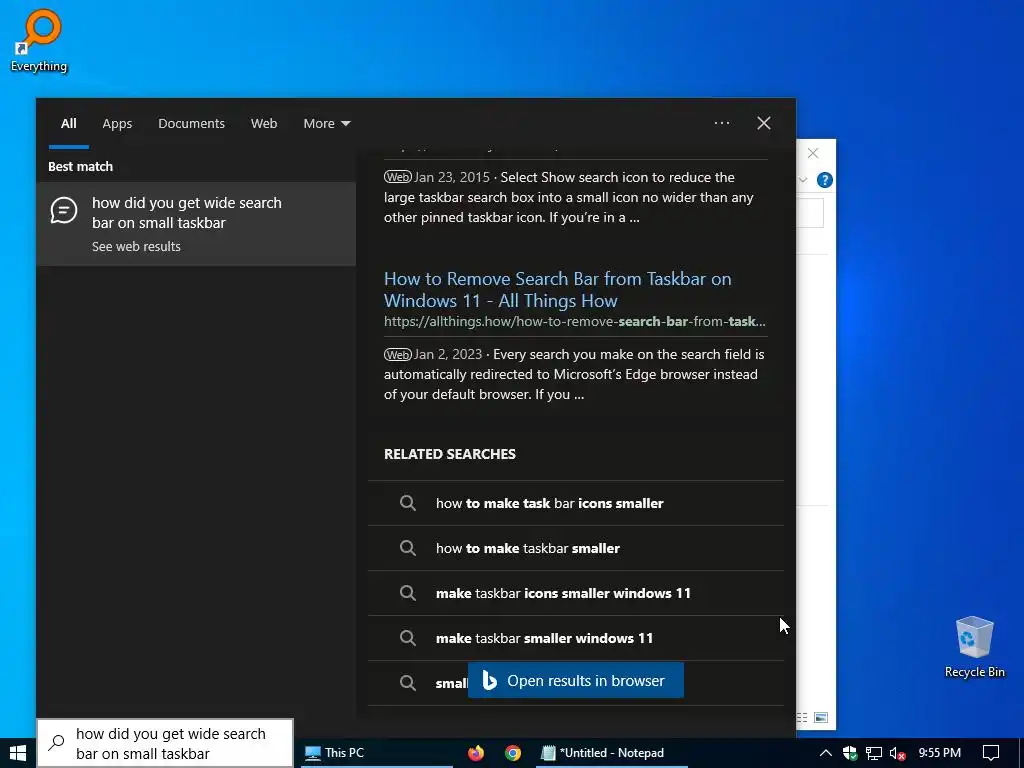This screenshot has width=1024, height=768.
Task: Search 'make taskbar icons smaller windows 11'
Action: pyautogui.click(x=575, y=594)
